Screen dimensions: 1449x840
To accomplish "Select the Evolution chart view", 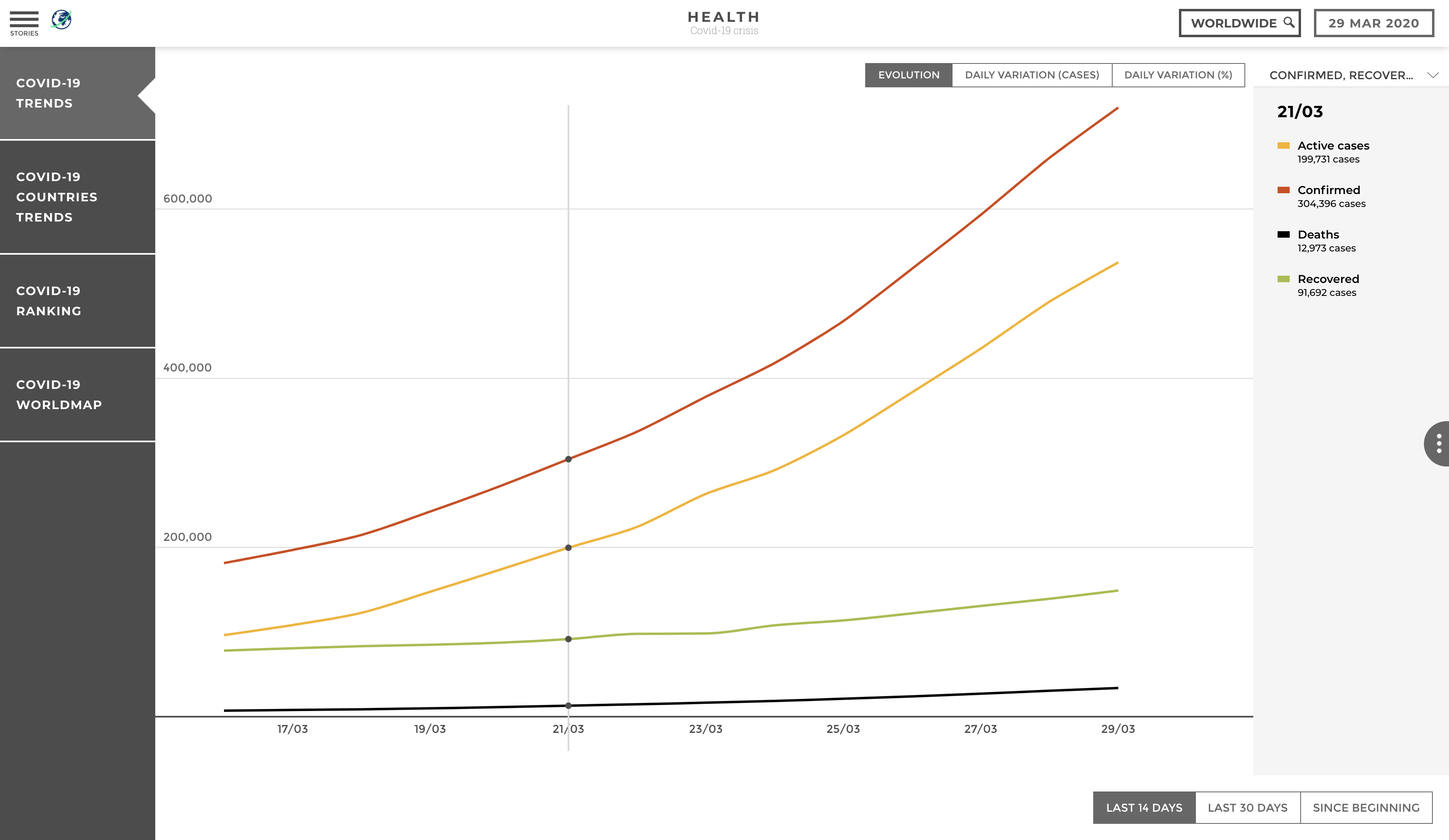I will [x=908, y=75].
